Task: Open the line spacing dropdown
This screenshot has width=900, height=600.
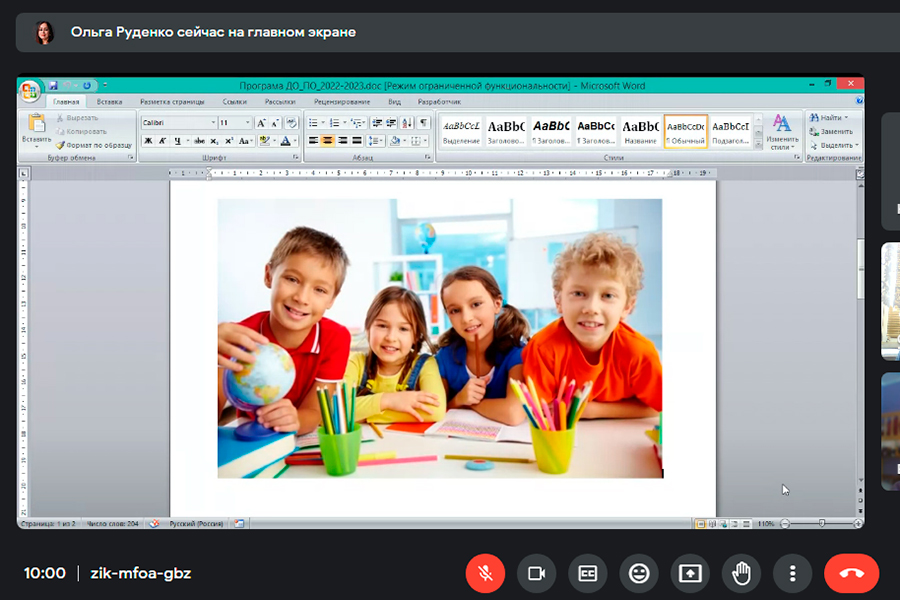Action: tap(375, 141)
